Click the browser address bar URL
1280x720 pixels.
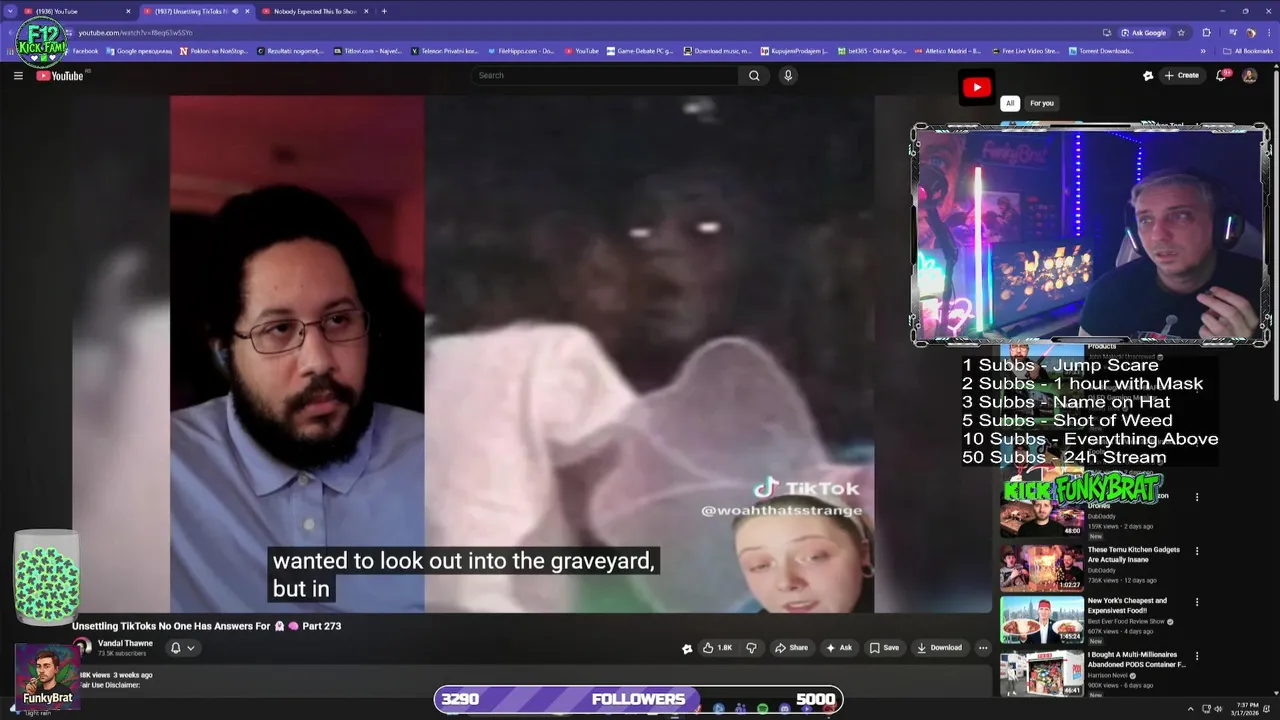pos(135,32)
